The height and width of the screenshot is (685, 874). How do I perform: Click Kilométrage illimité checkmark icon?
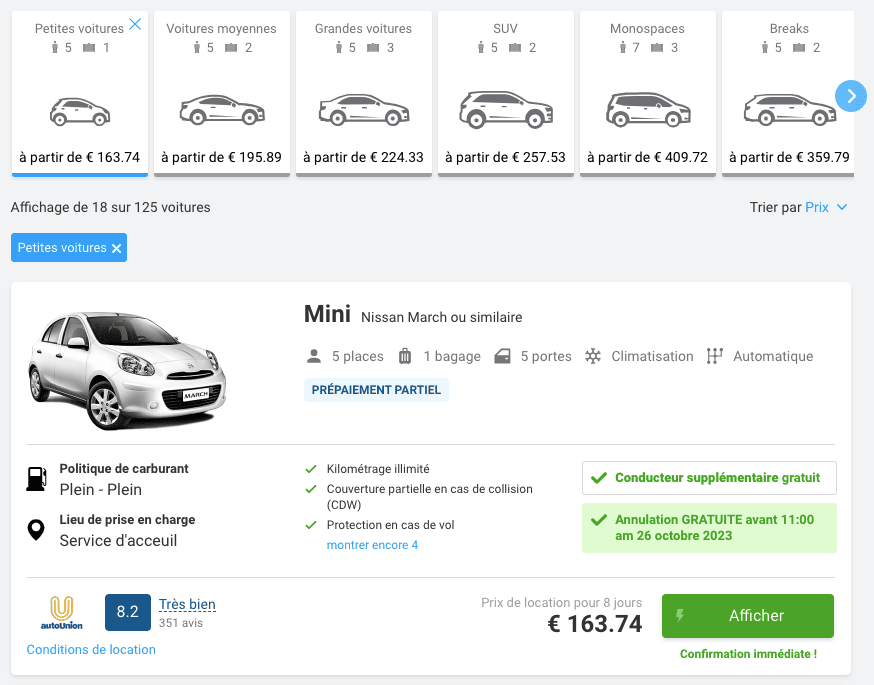point(311,469)
